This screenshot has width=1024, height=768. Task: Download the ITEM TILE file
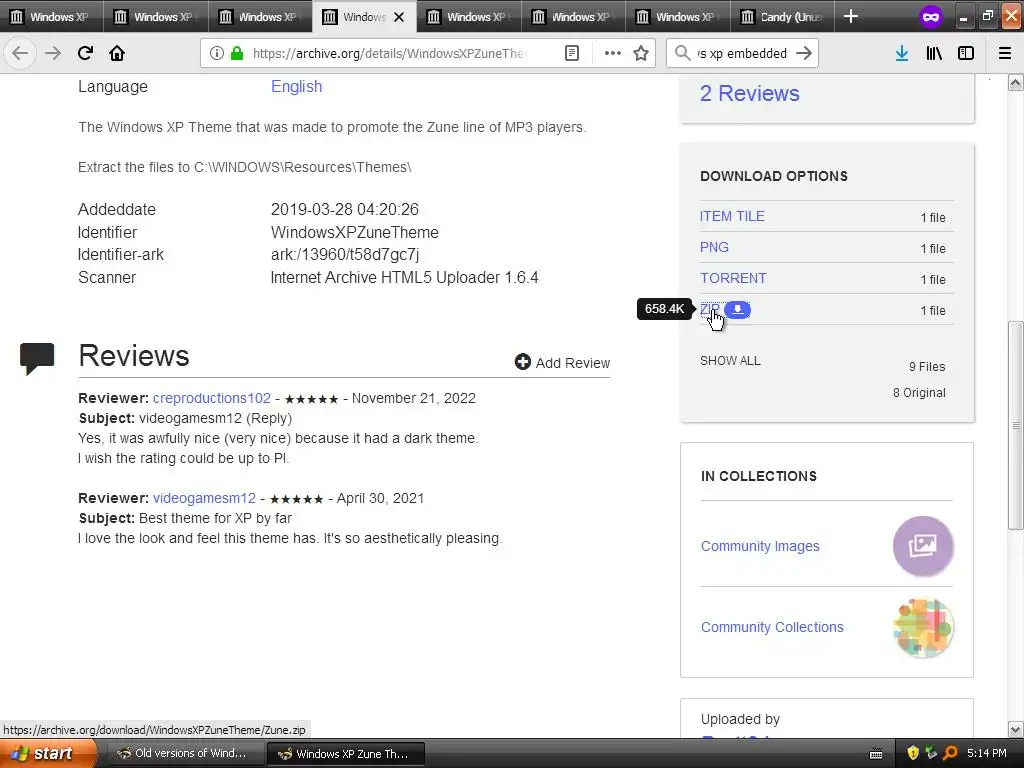[732, 216]
